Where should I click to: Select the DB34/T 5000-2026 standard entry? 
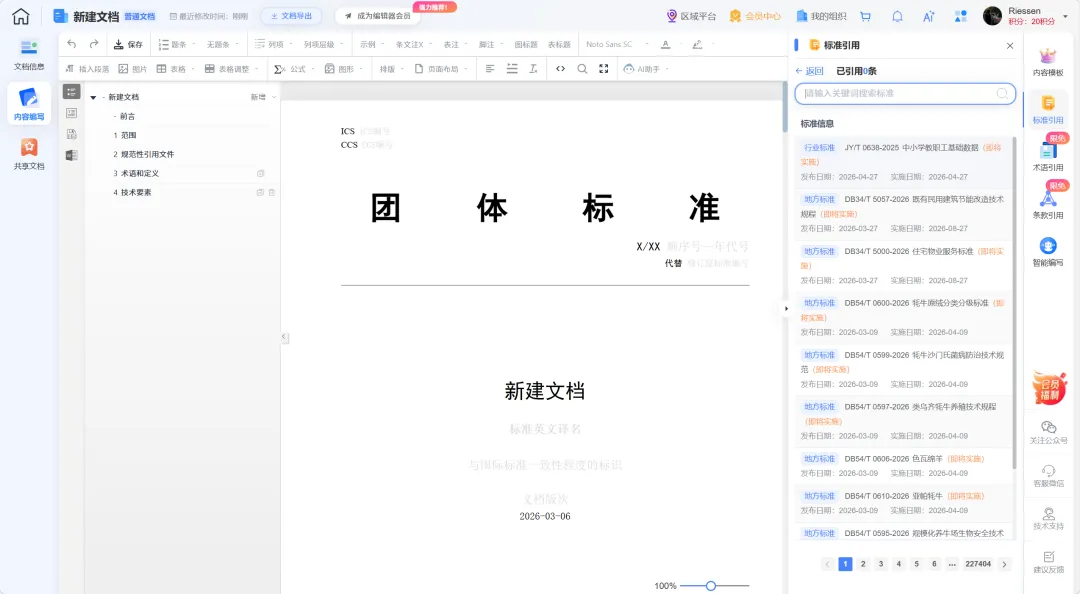905,265
